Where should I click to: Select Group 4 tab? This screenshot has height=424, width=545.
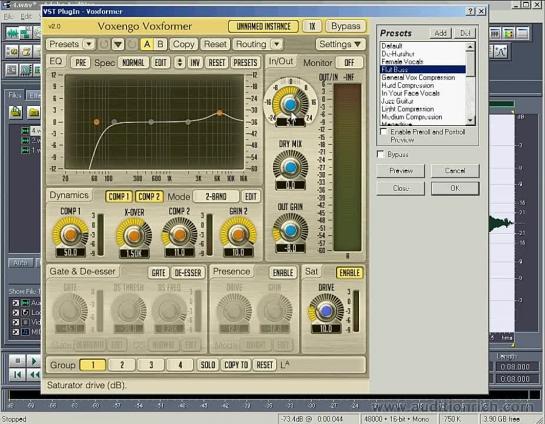pos(180,365)
